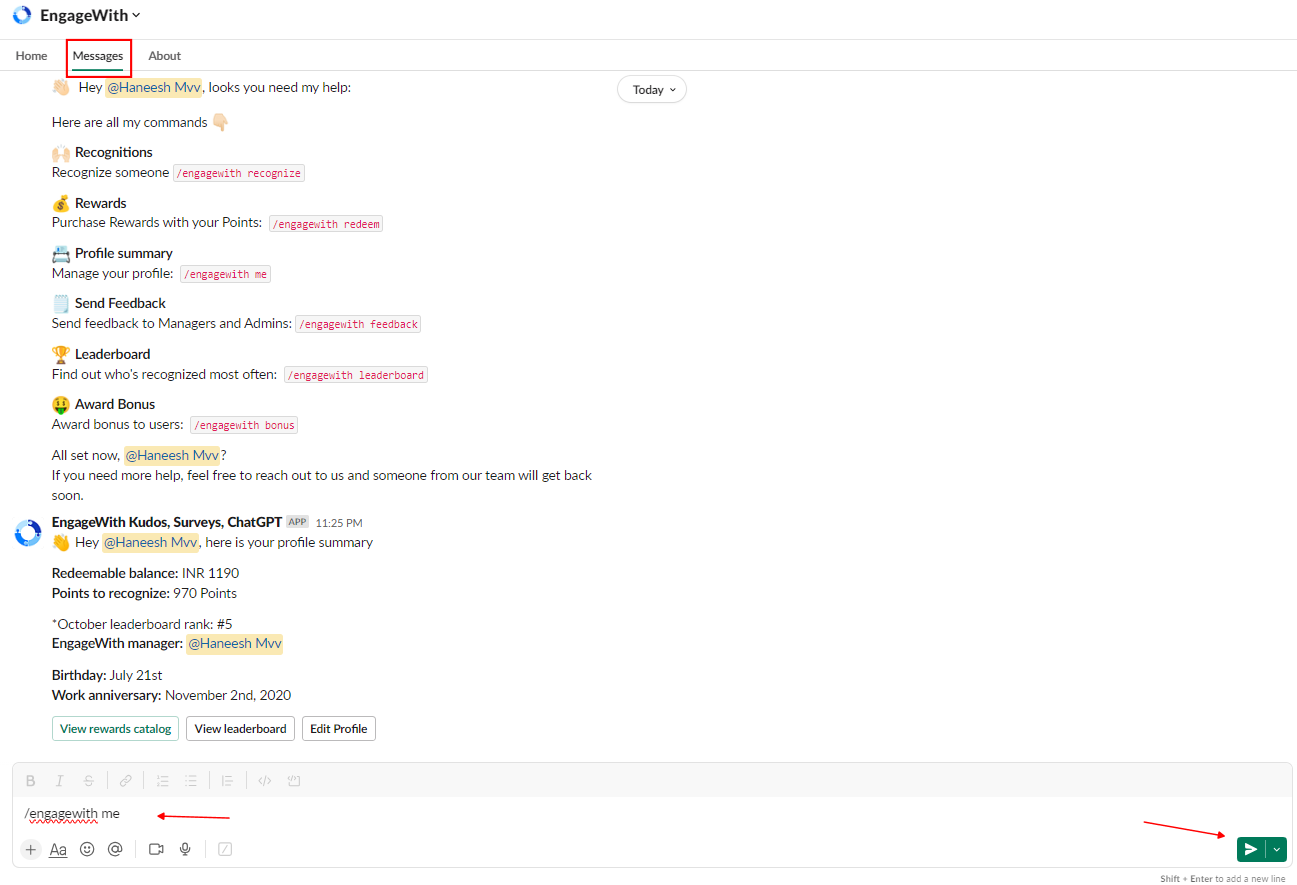1297x885 pixels.
Task: Start a bulleted list
Action: point(191,781)
